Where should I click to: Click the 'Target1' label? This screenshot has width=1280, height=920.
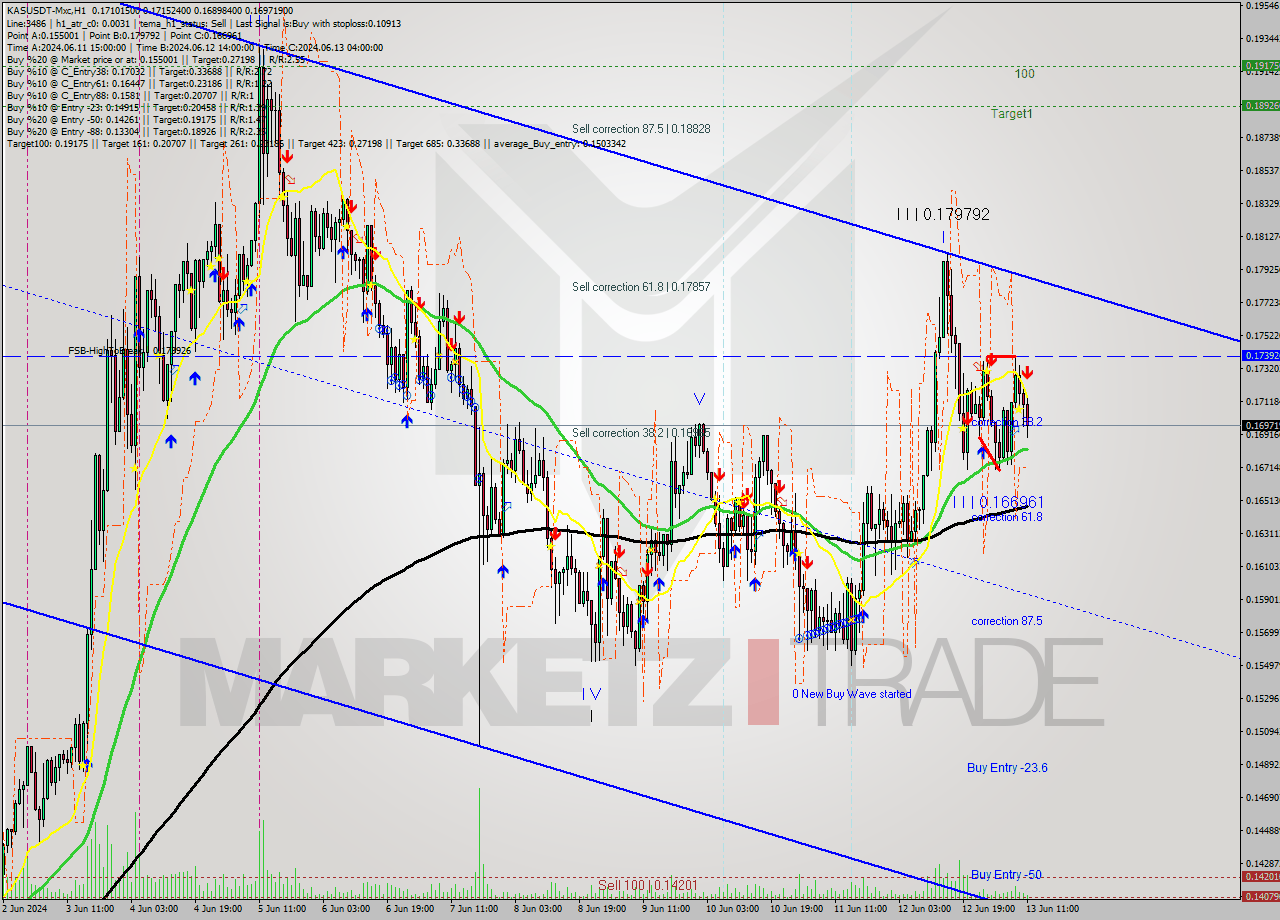point(1011,114)
